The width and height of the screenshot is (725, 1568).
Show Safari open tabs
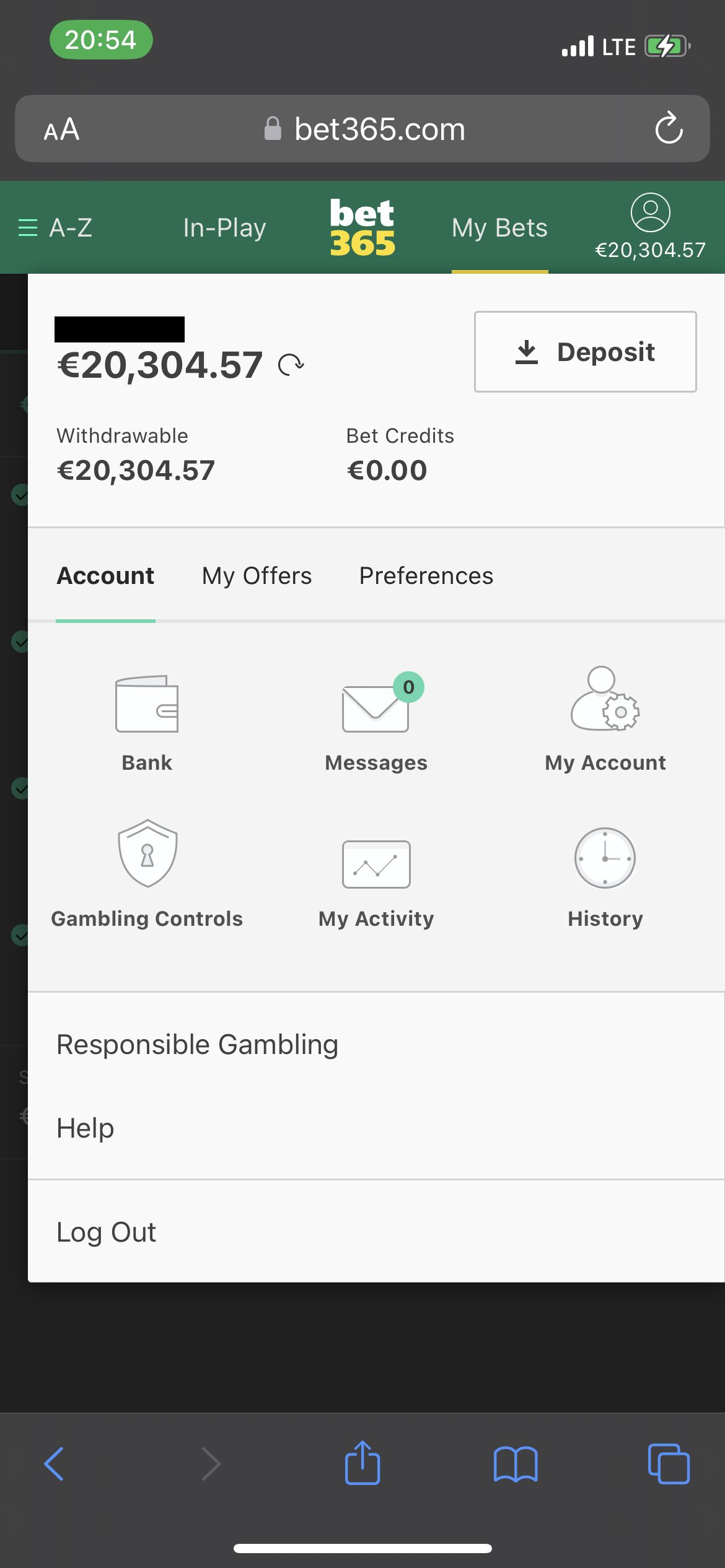click(668, 1464)
